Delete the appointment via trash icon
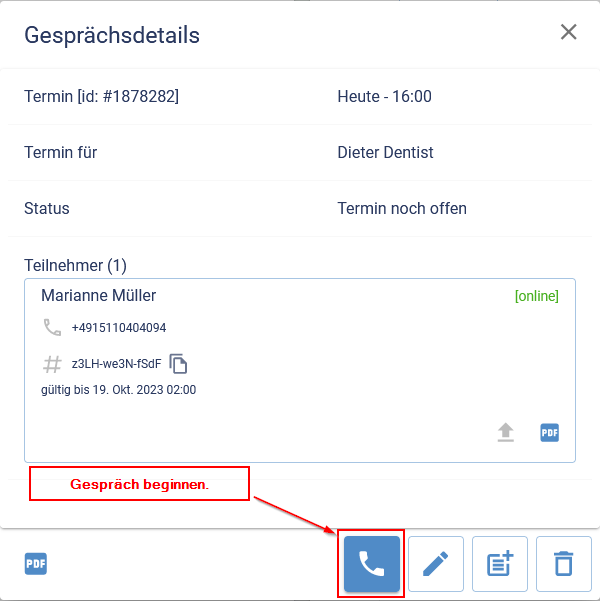This screenshot has height=601, width=600. [564, 564]
